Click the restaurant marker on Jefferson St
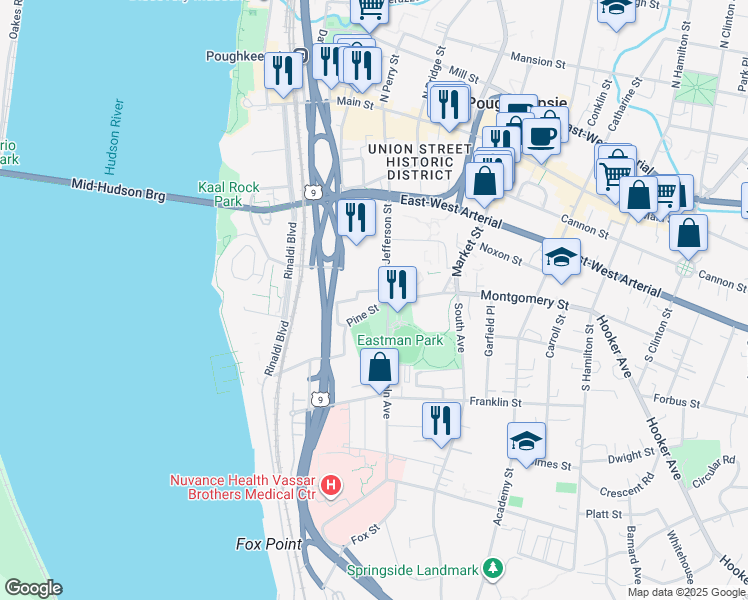 [x=397, y=285]
